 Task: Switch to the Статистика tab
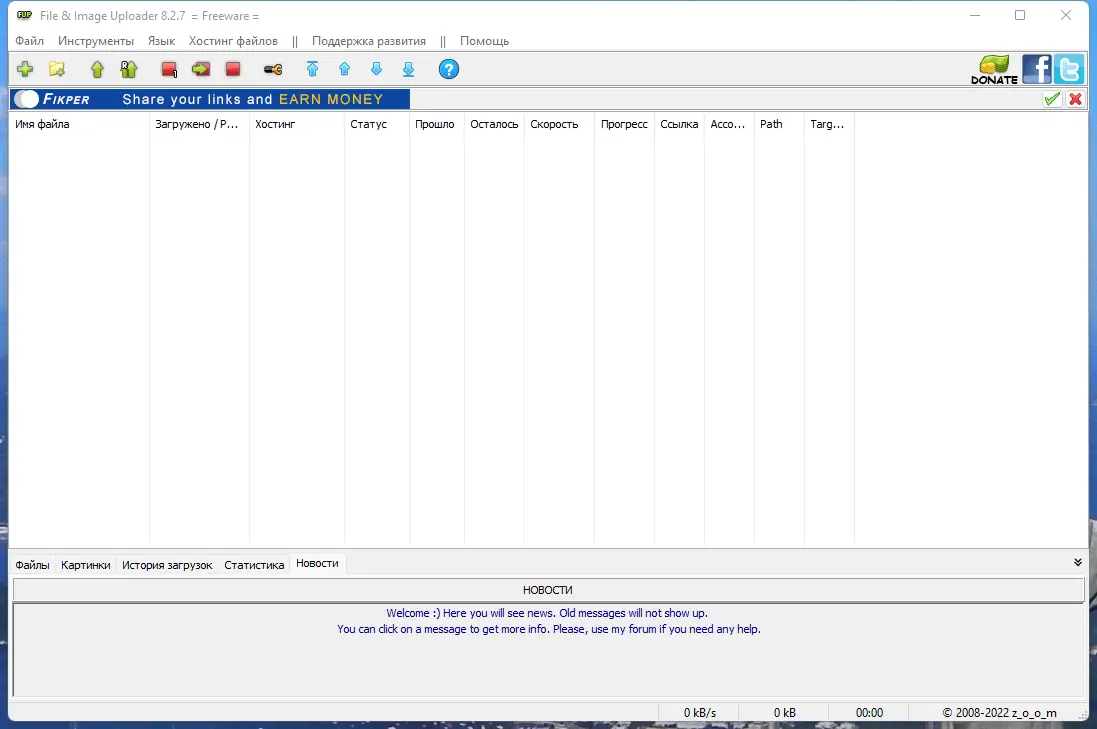pyautogui.click(x=254, y=565)
